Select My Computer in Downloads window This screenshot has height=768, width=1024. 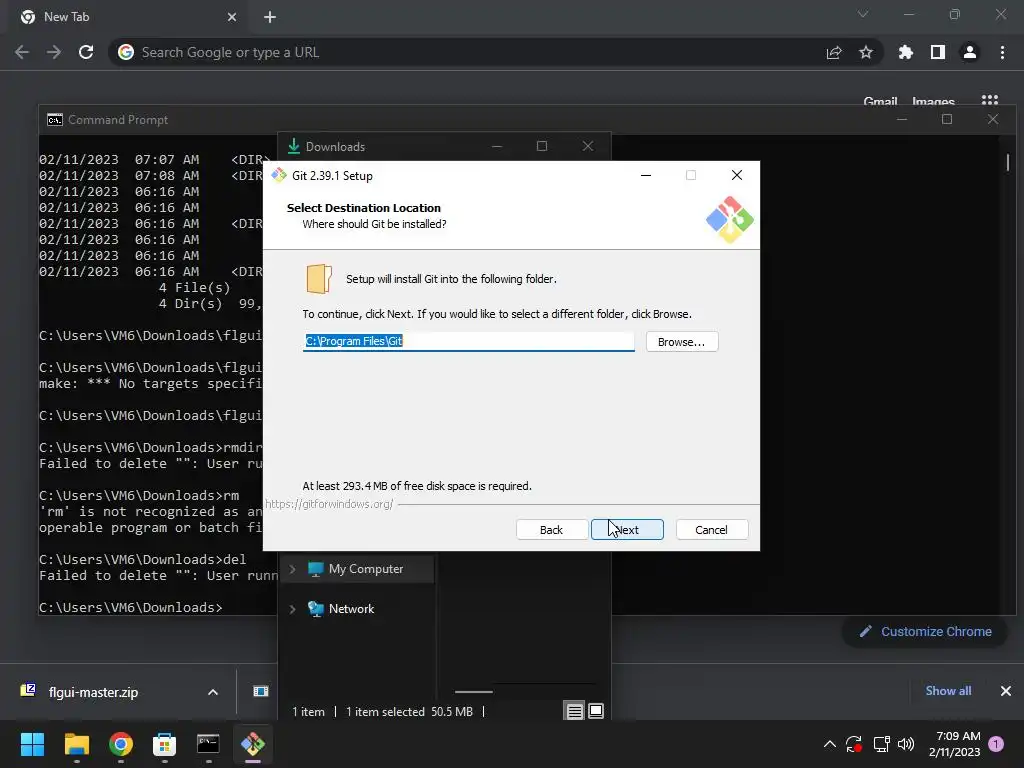(366, 569)
